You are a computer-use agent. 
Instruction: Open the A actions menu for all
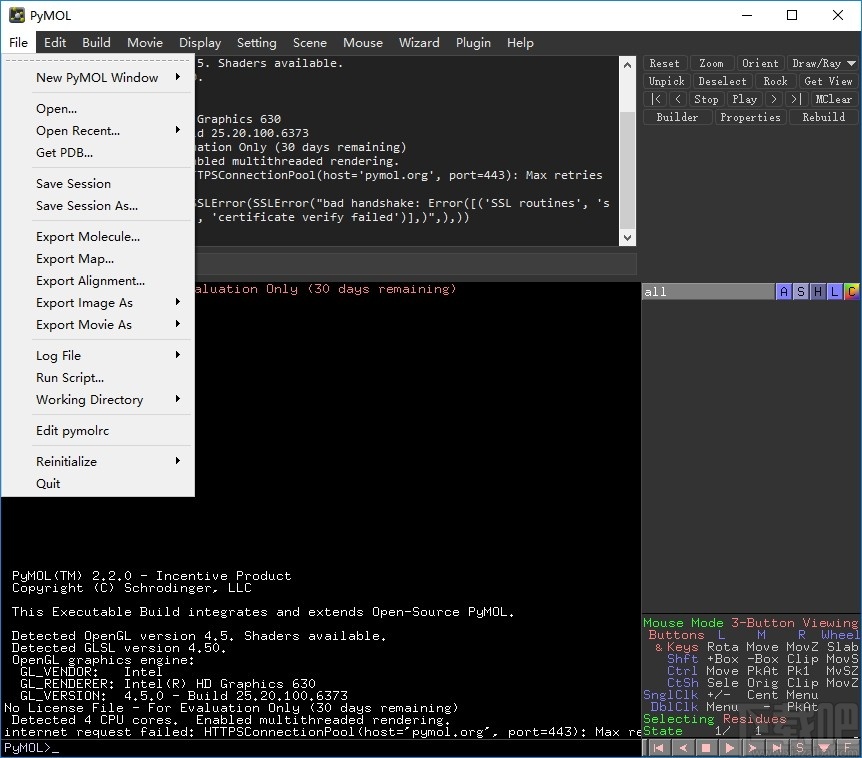coord(784,292)
